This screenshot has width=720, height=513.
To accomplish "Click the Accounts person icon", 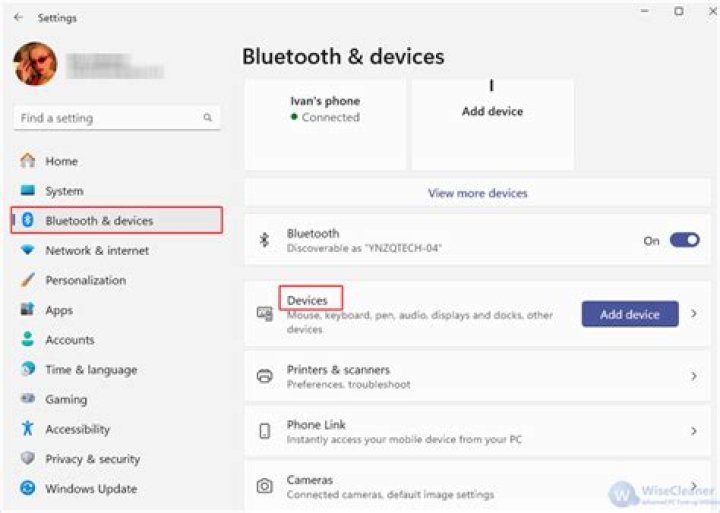I will tap(28, 339).
